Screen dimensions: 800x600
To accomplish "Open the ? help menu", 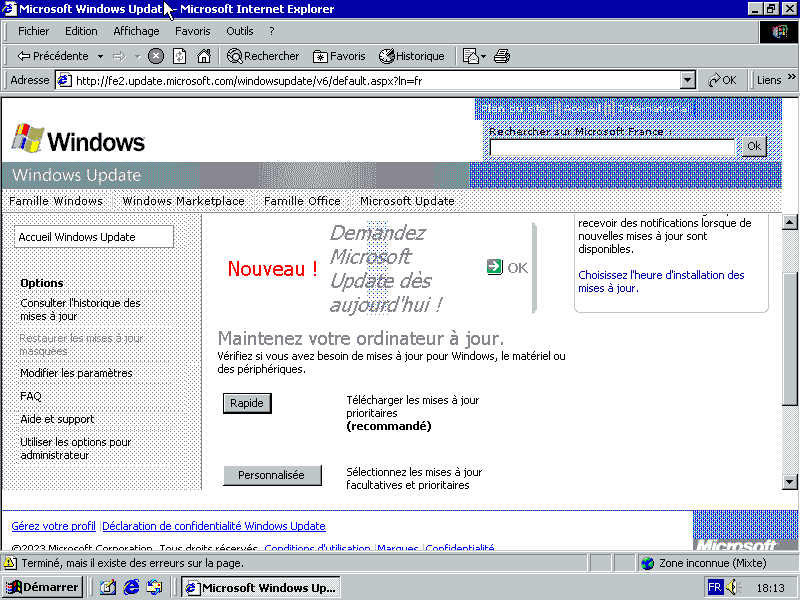I will point(272,31).
